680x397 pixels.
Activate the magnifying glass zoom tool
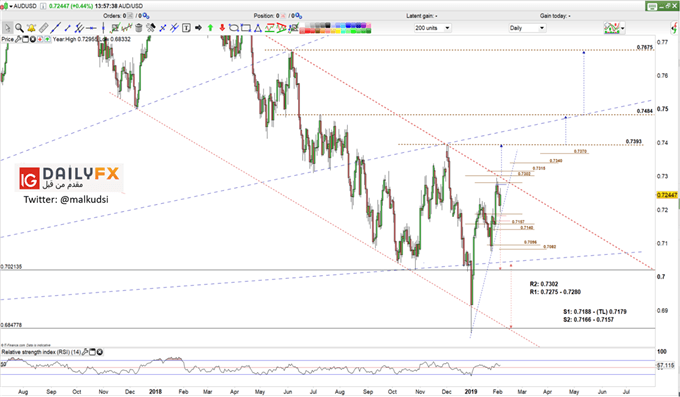pos(19,28)
